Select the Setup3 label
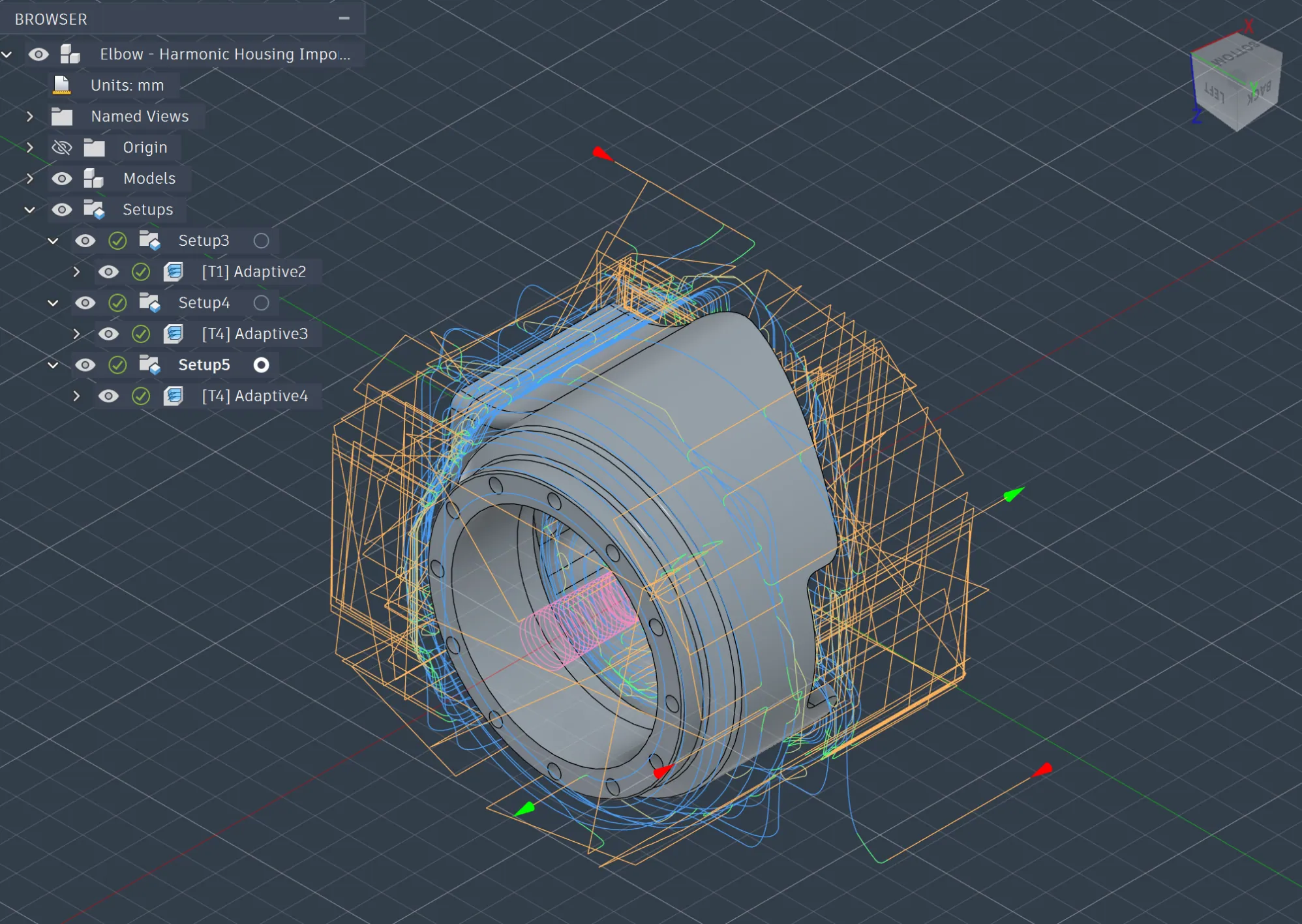 click(x=204, y=241)
